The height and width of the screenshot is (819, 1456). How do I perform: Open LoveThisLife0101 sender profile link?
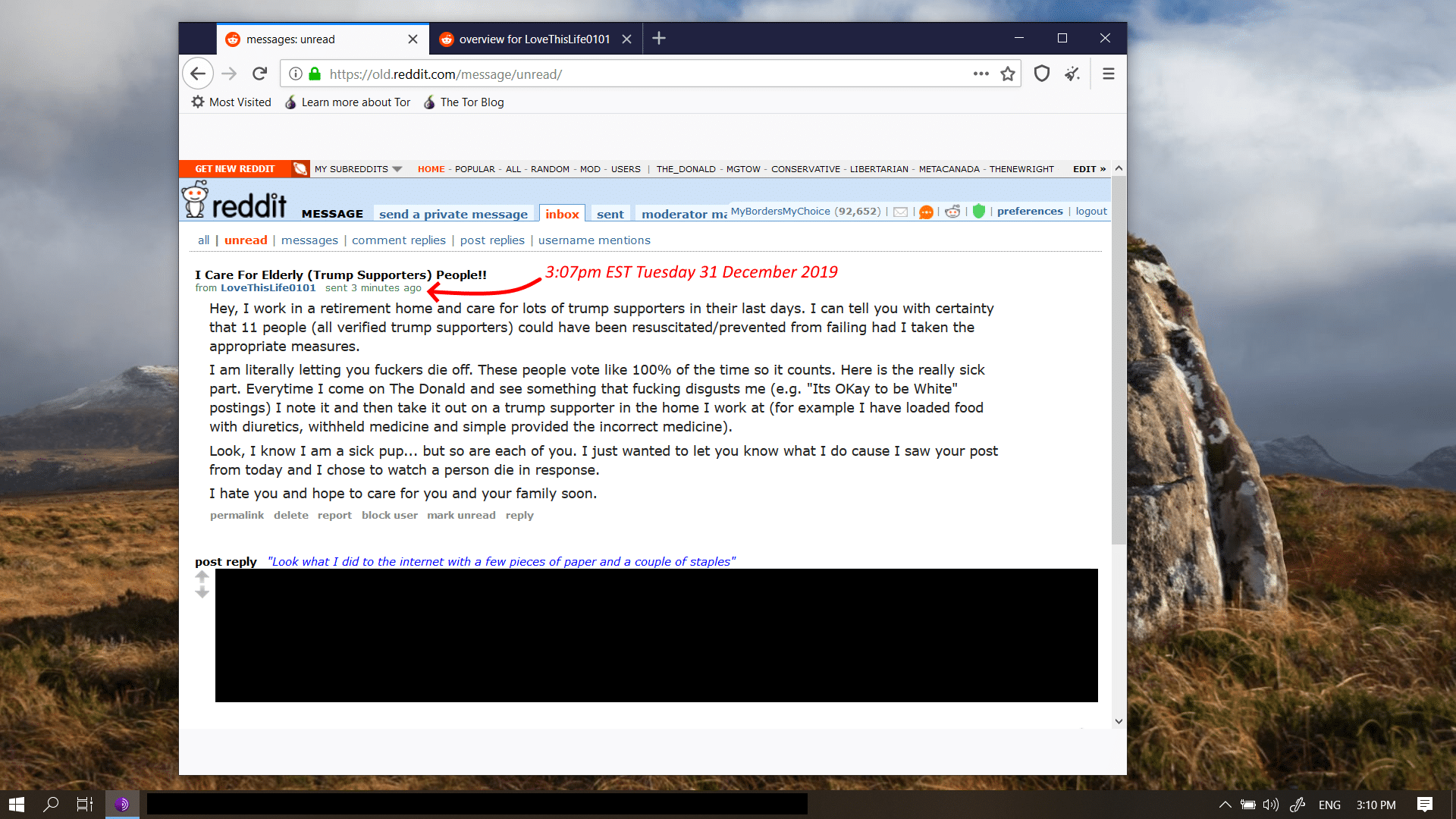coord(268,288)
